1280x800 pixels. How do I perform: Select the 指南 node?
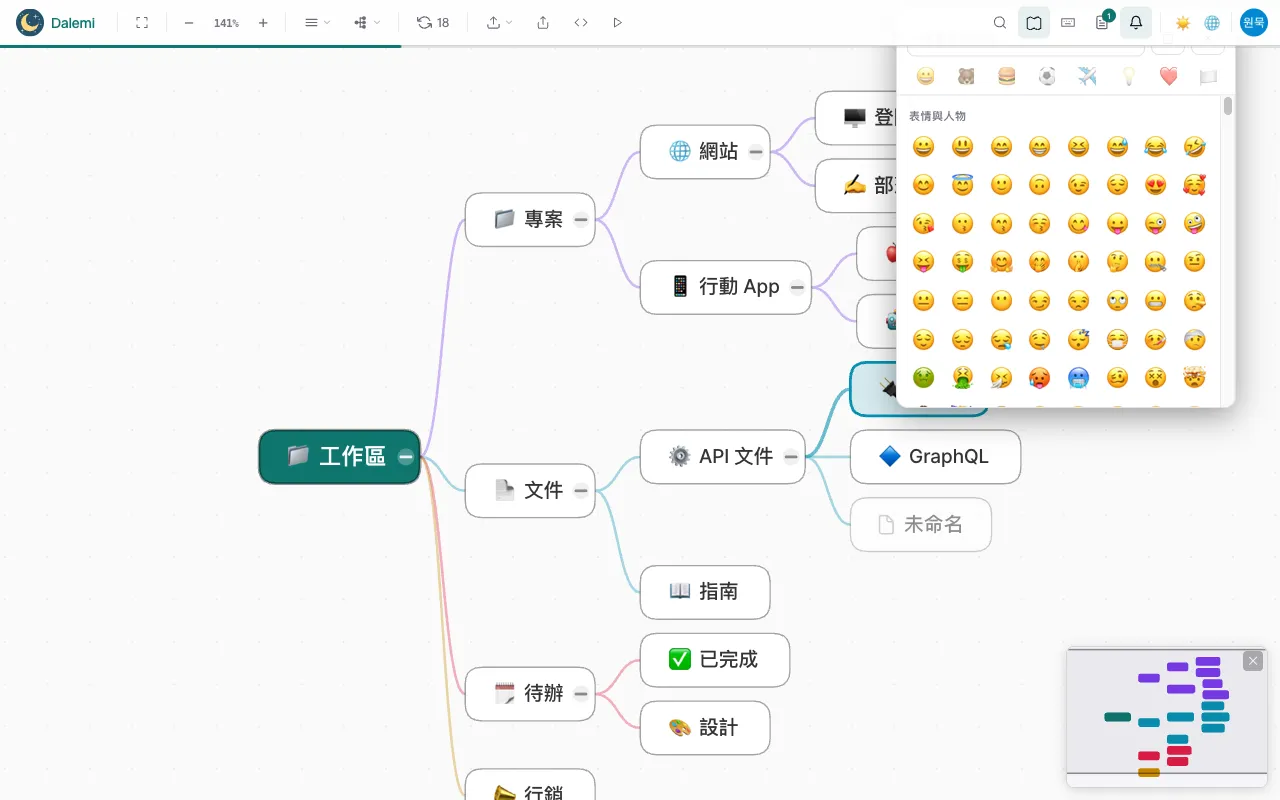[x=705, y=592]
